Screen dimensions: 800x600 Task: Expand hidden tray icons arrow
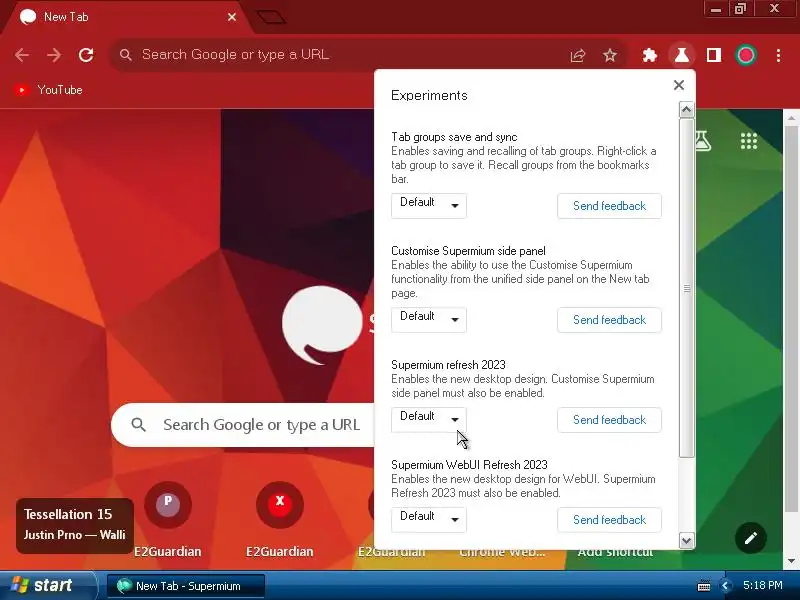725,586
